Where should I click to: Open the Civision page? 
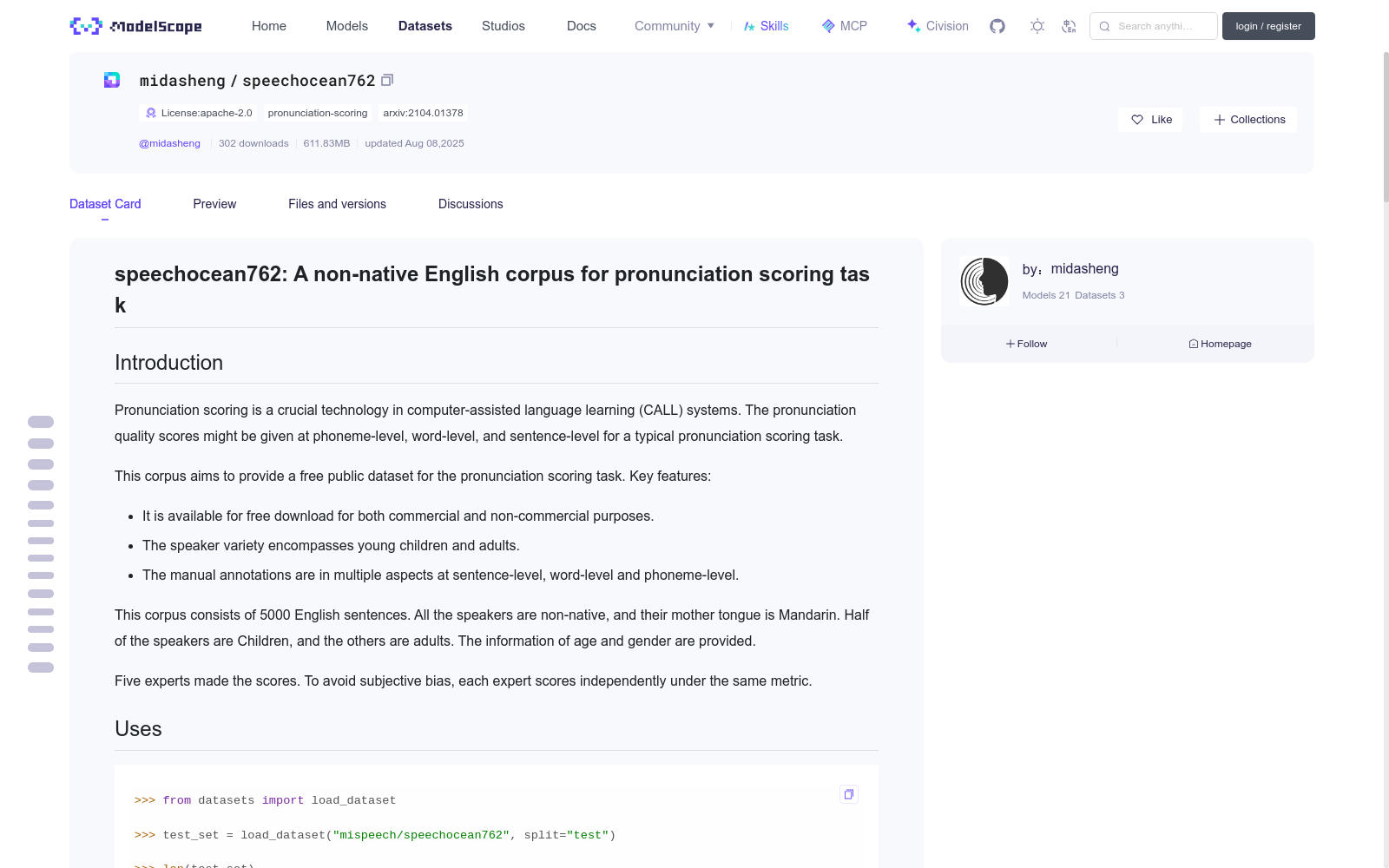click(938, 26)
